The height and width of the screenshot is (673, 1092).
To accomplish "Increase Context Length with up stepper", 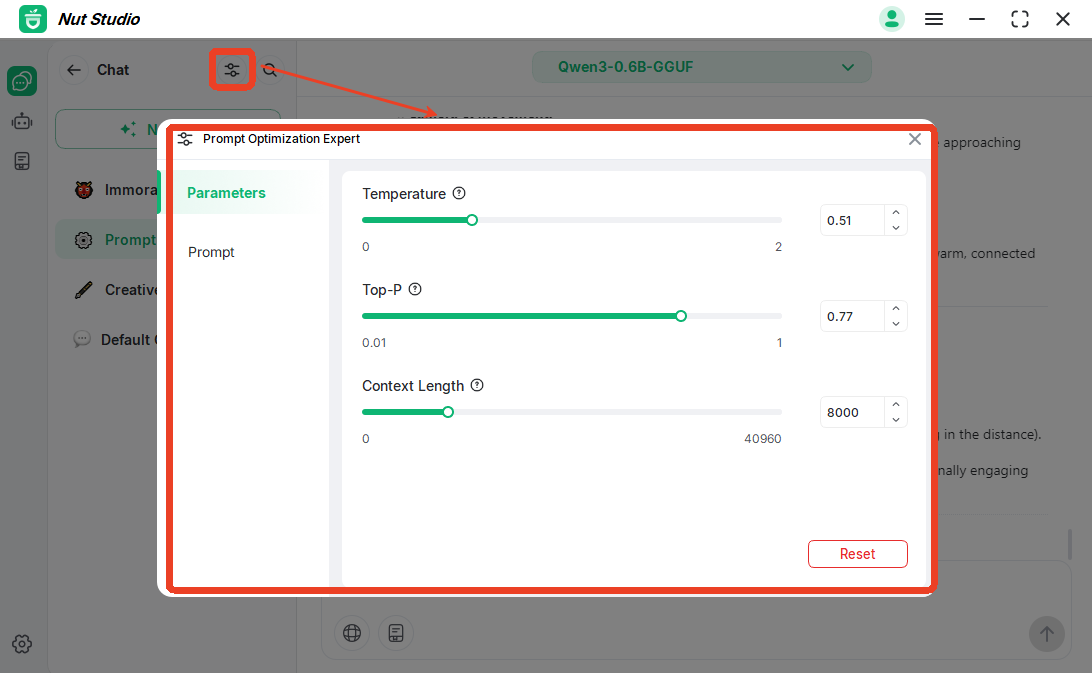I will (x=896, y=405).
